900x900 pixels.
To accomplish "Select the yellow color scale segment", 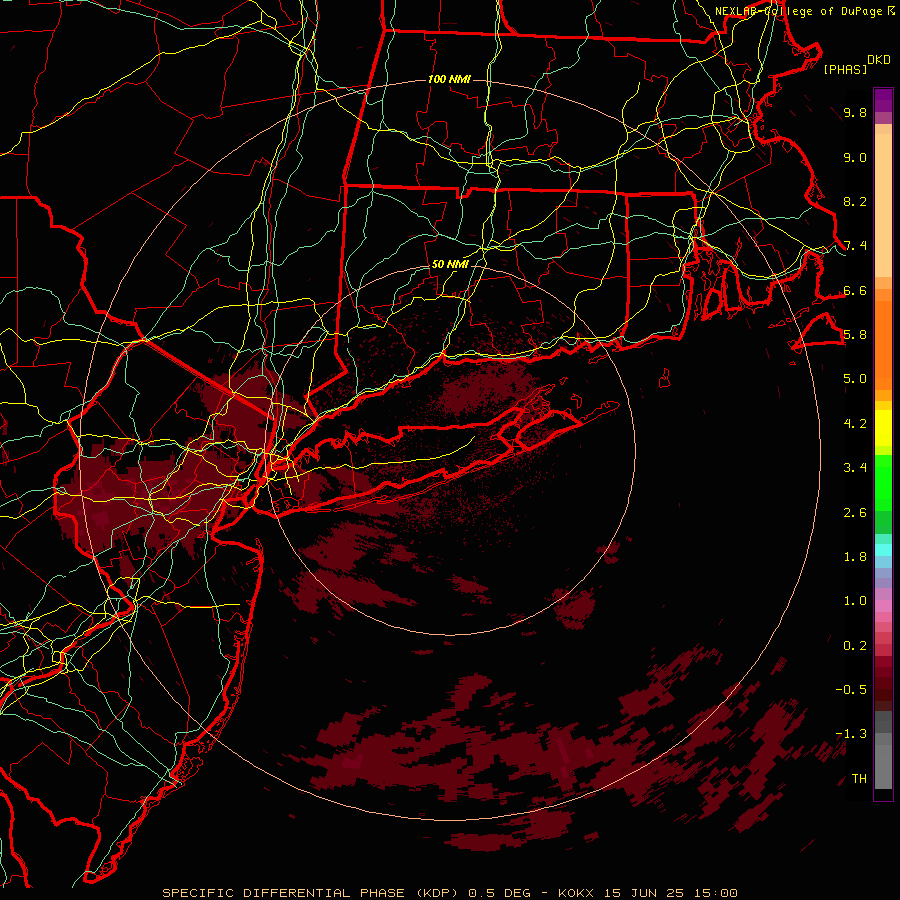I will [x=883, y=428].
